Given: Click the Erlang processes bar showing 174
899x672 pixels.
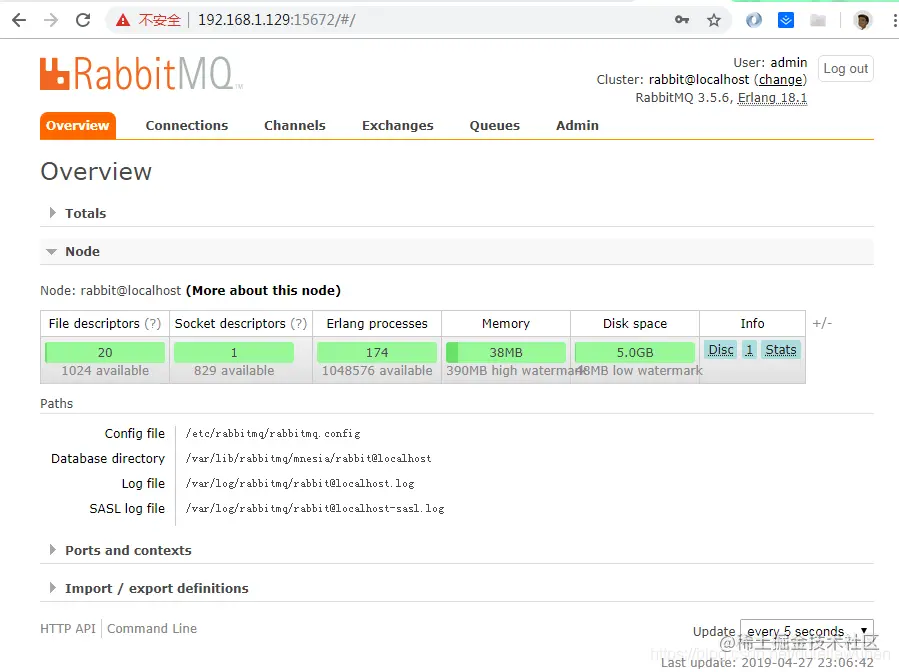Looking at the screenshot, I should tap(377, 352).
